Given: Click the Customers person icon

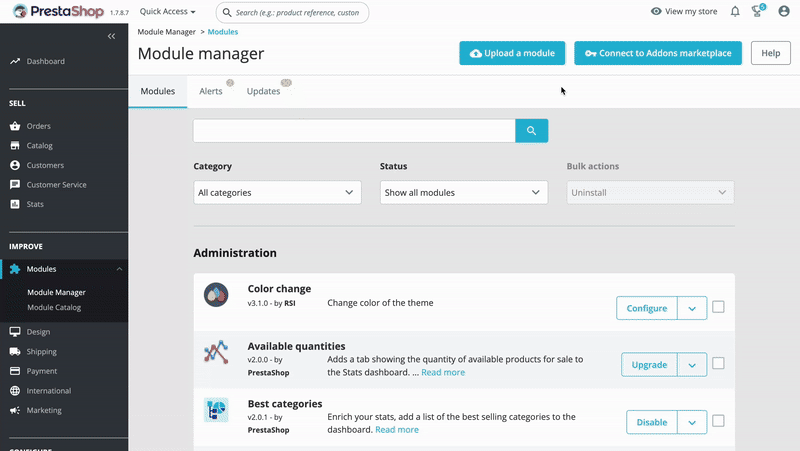Looking at the screenshot, I should [15, 165].
